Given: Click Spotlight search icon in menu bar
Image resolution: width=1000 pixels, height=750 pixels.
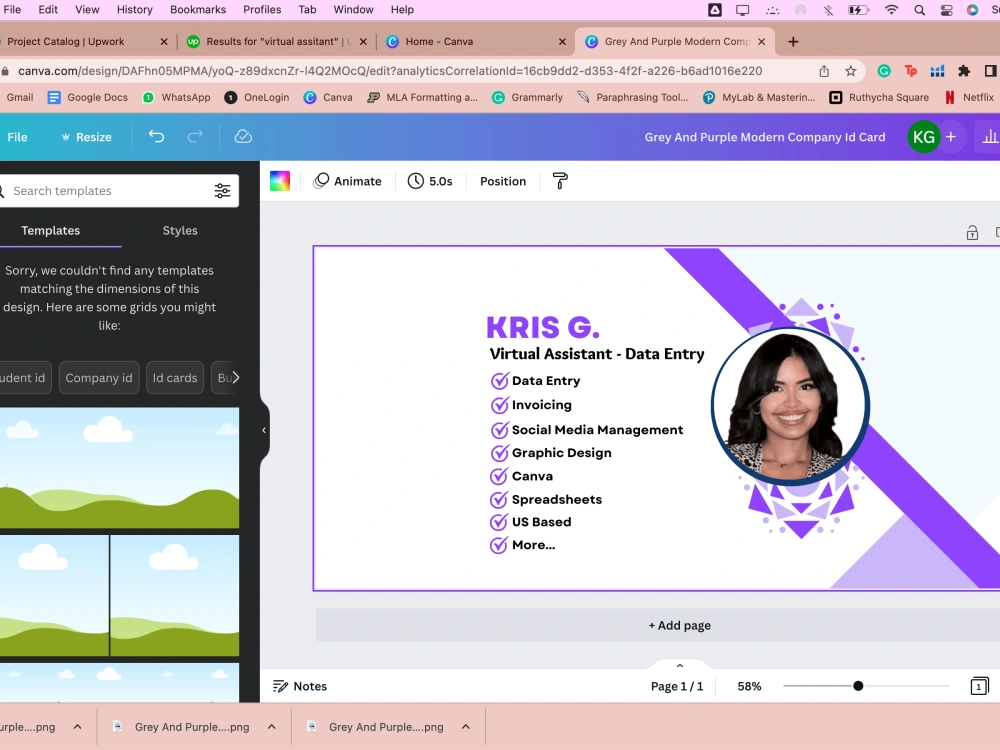Looking at the screenshot, I should tap(919, 10).
